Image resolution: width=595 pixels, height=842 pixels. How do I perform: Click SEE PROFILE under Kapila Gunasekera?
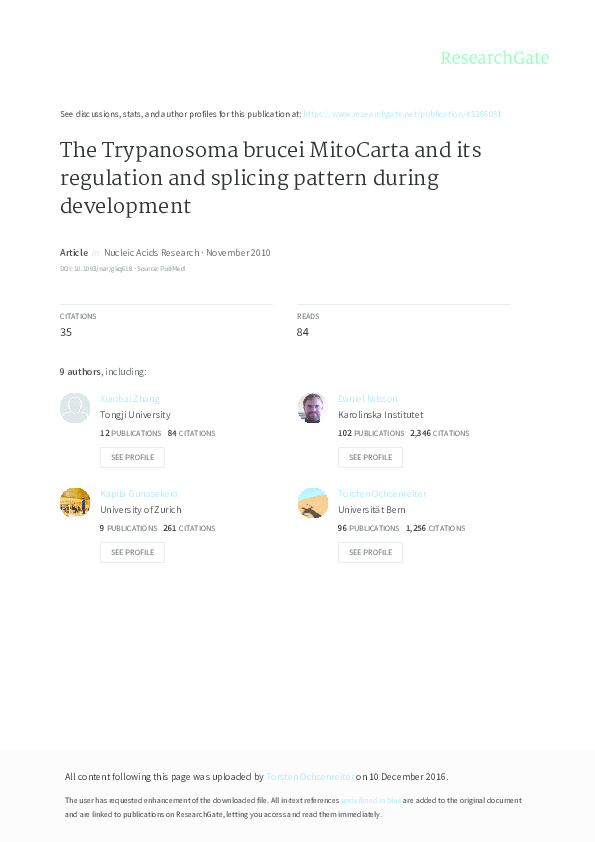132,551
